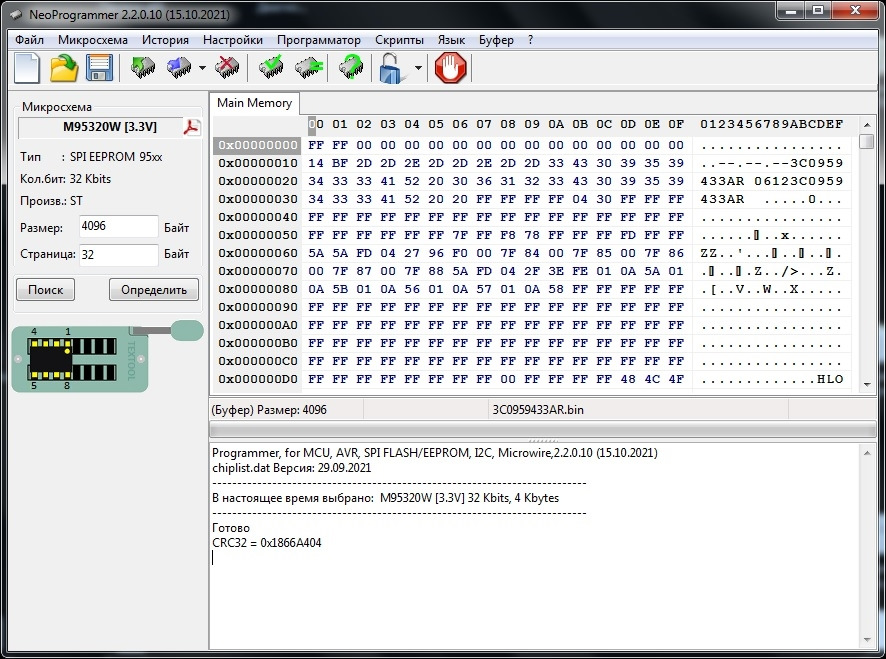Screen dimensions: 886x659
Task: Open the Язык menu
Action: [x=451, y=40]
